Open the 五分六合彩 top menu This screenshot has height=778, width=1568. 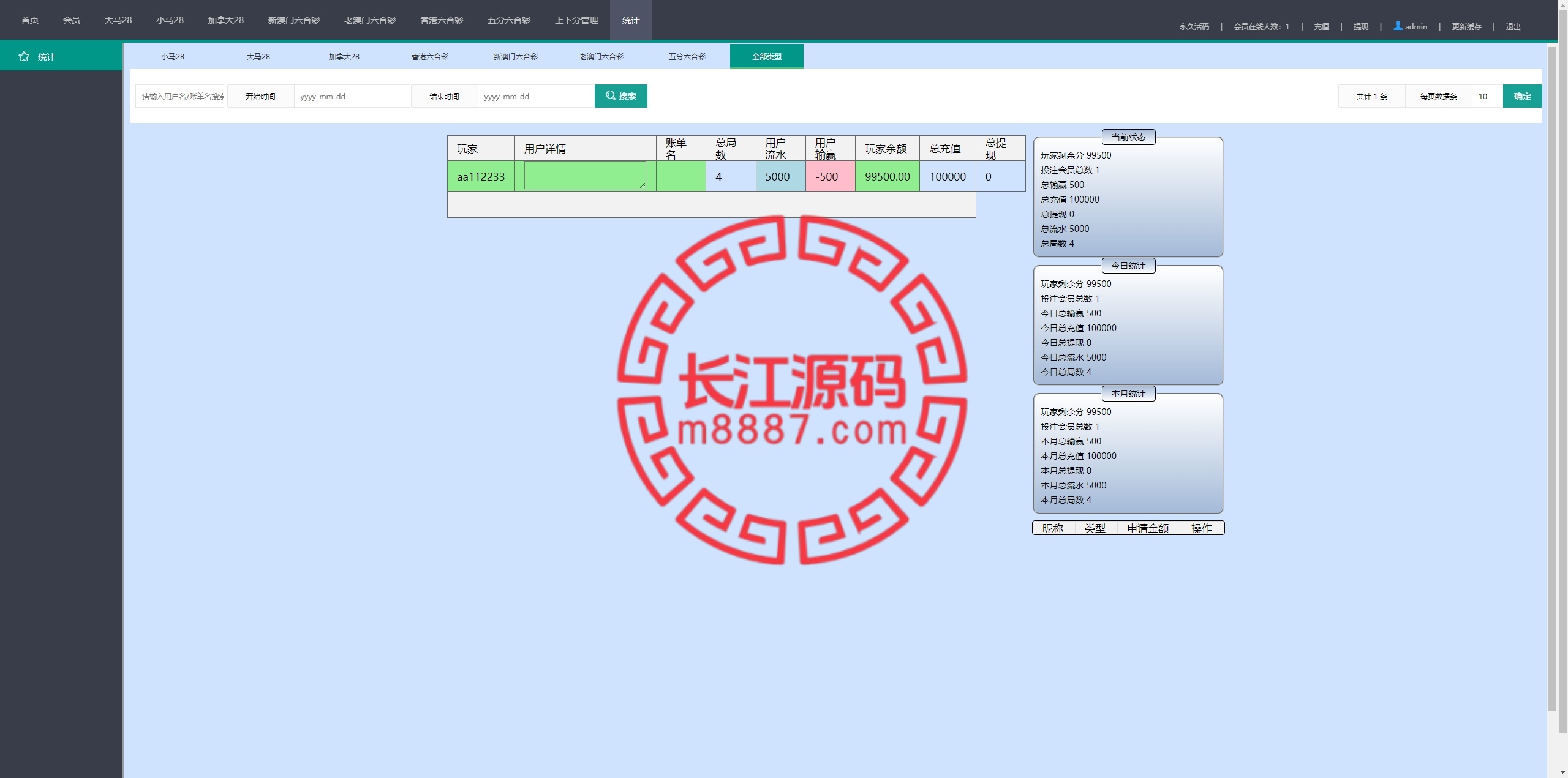point(509,20)
